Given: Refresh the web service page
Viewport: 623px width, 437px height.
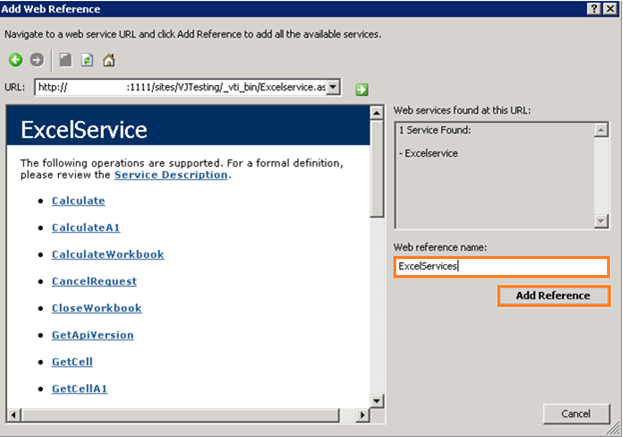Looking at the screenshot, I should (x=87, y=61).
